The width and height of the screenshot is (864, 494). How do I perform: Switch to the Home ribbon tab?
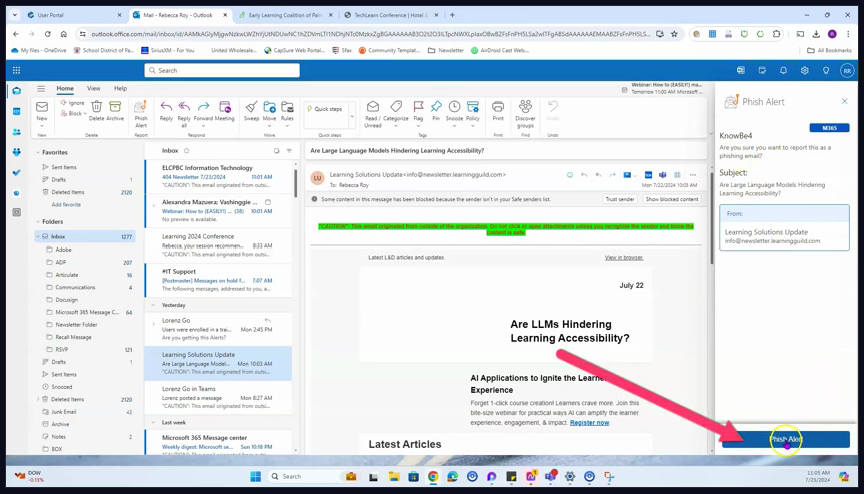pyautogui.click(x=64, y=88)
